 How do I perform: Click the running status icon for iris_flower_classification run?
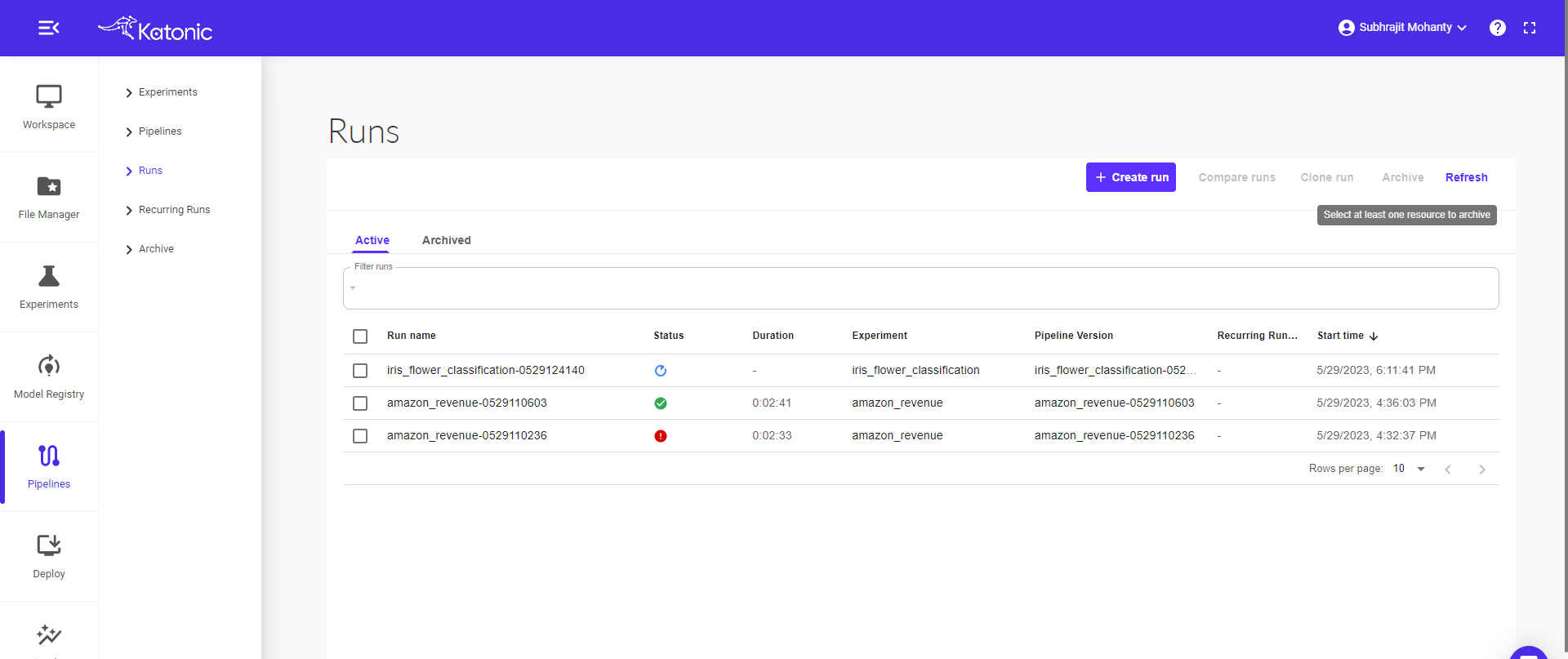pos(661,371)
